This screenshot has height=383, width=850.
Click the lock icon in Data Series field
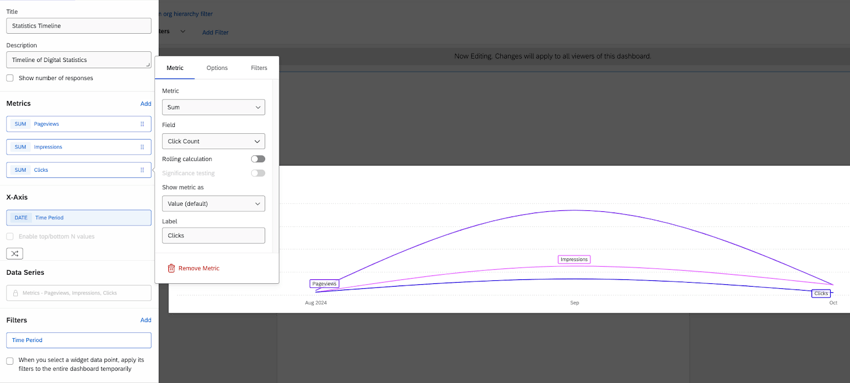[16, 293]
